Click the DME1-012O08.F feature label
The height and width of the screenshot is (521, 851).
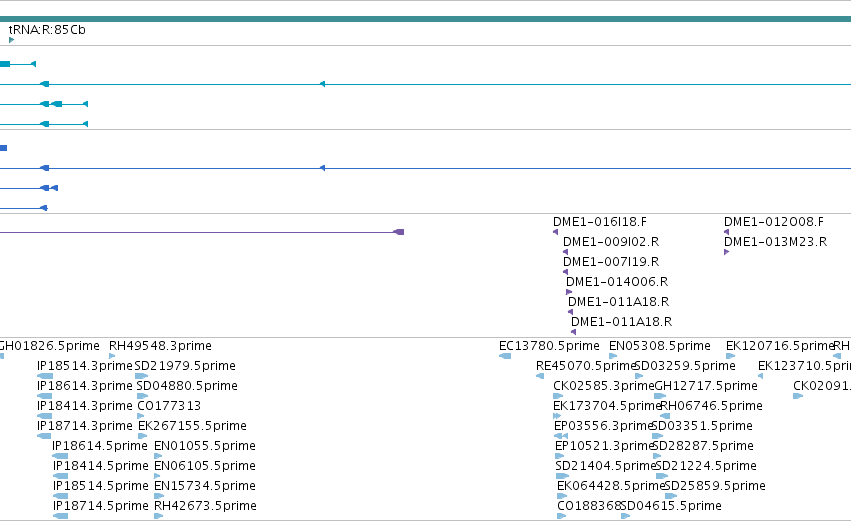pos(773,222)
